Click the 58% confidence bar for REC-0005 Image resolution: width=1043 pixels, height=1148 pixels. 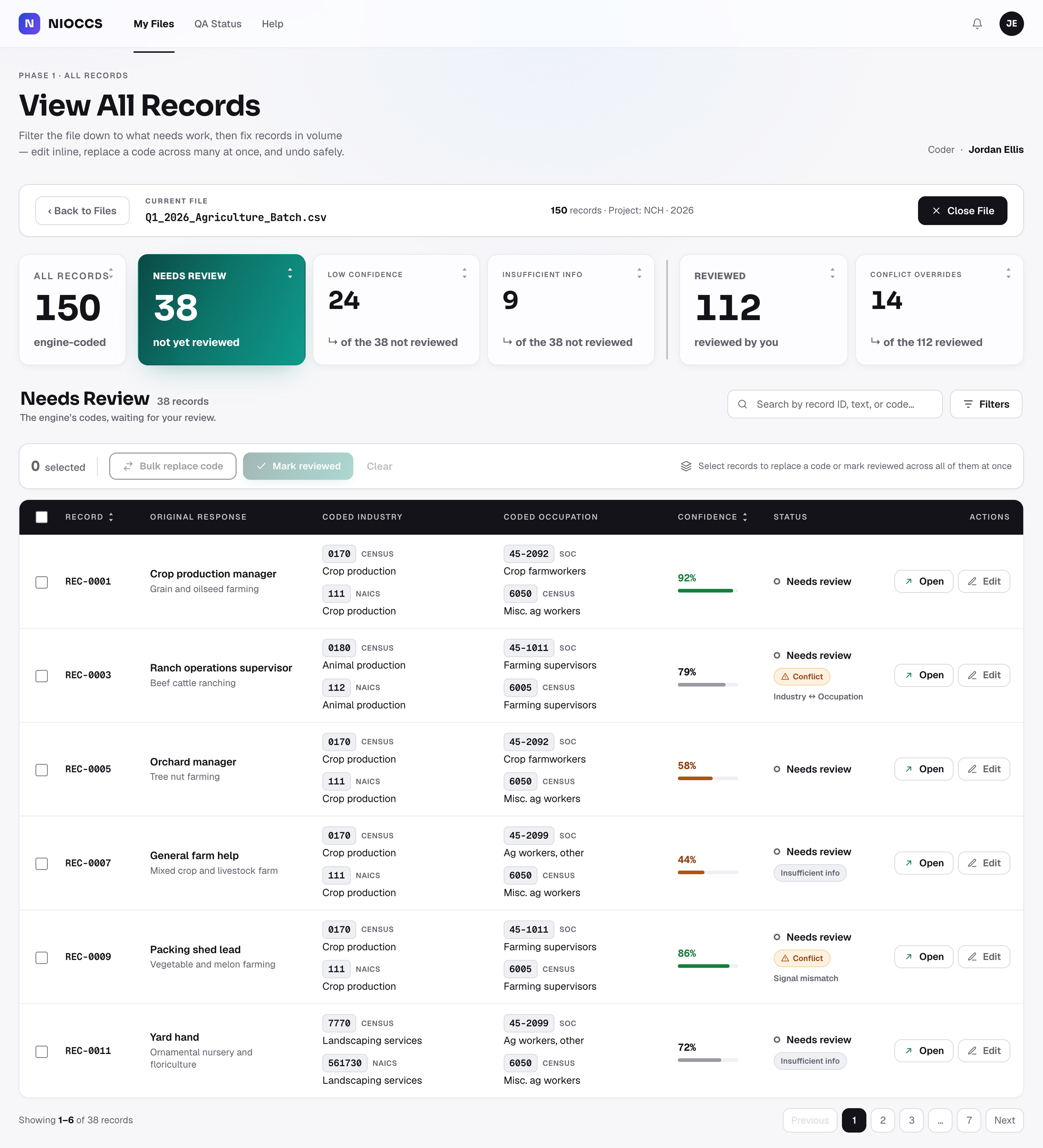(707, 779)
